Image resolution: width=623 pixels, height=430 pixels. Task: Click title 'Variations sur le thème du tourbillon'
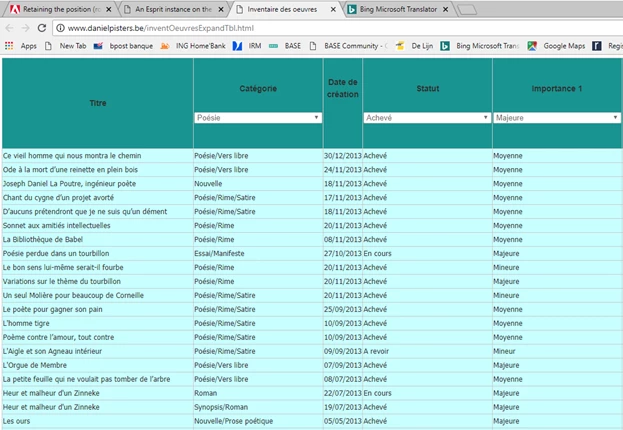coord(62,281)
